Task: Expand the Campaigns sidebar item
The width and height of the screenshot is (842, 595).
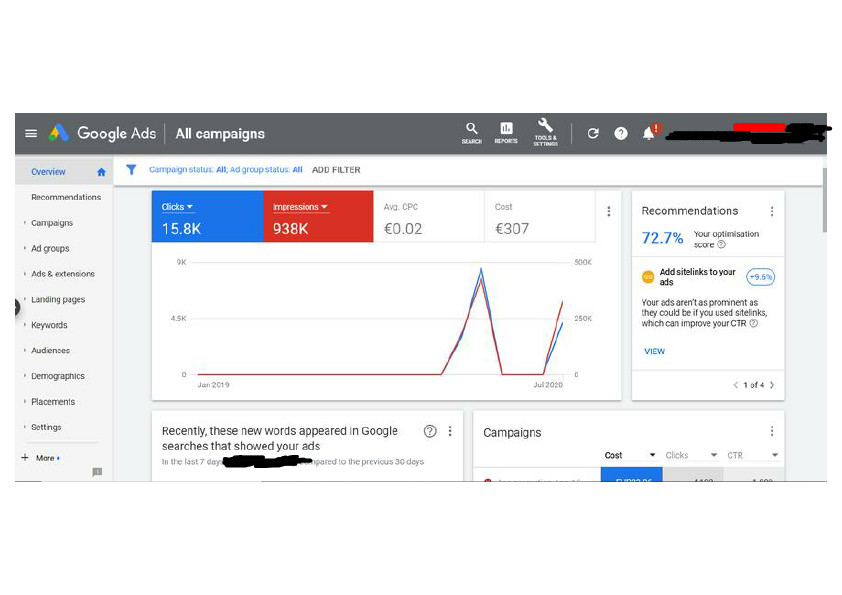Action: [25, 222]
